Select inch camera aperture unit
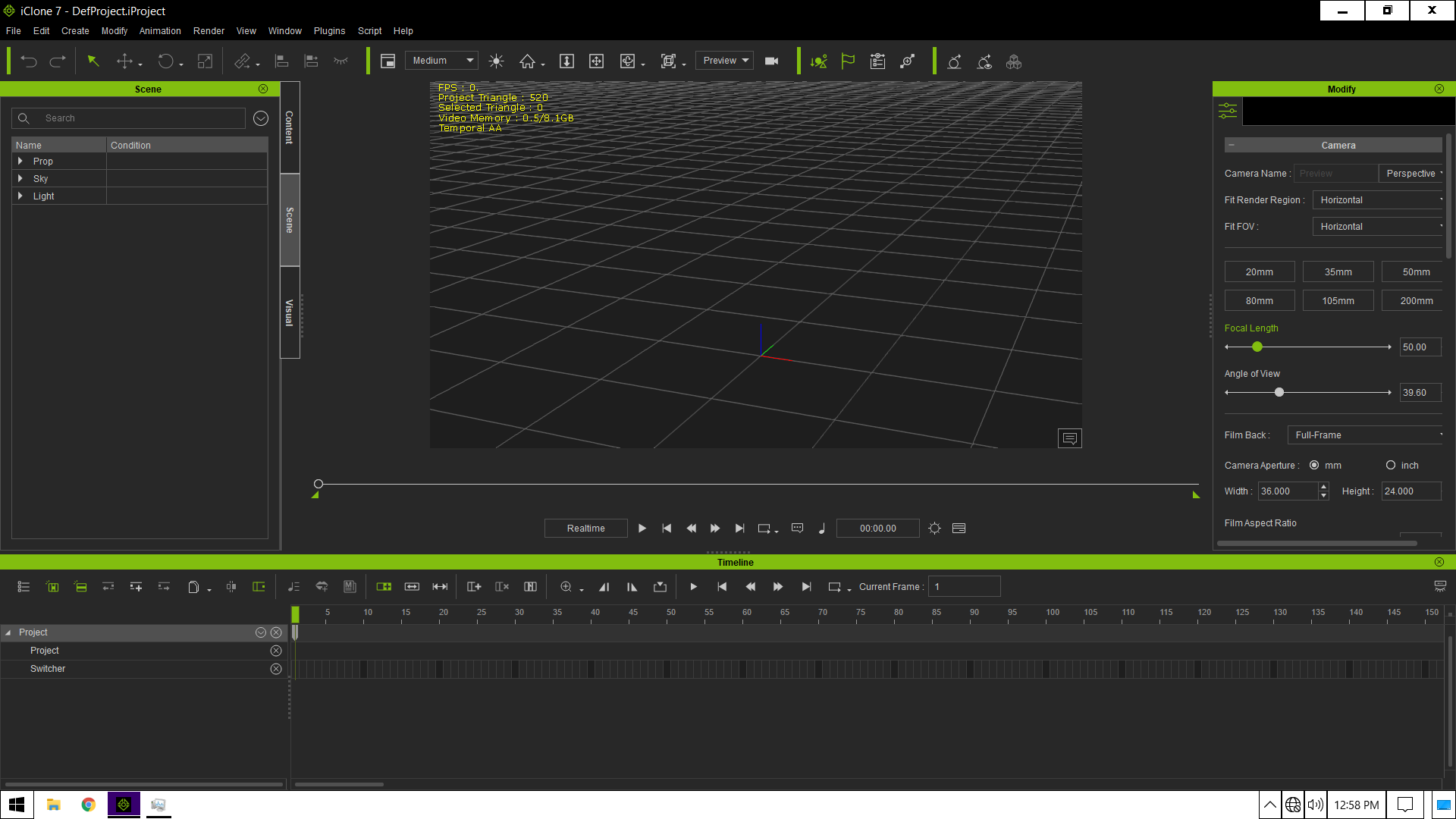 [x=1391, y=466]
